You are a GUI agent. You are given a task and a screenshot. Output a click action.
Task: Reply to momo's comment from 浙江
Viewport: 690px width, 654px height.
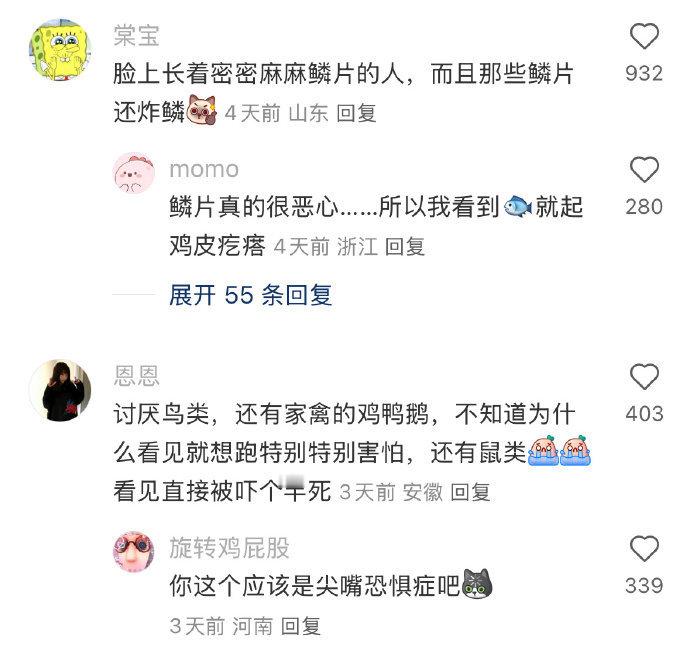(405, 246)
